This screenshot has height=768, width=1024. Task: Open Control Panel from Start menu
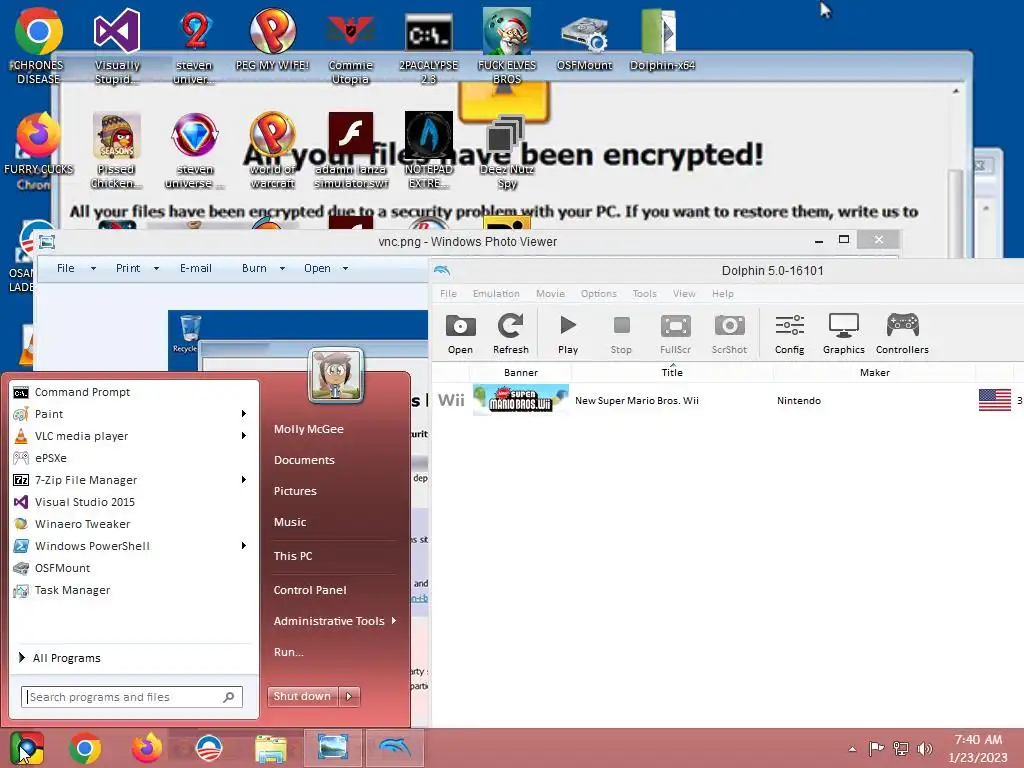click(310, 590)
